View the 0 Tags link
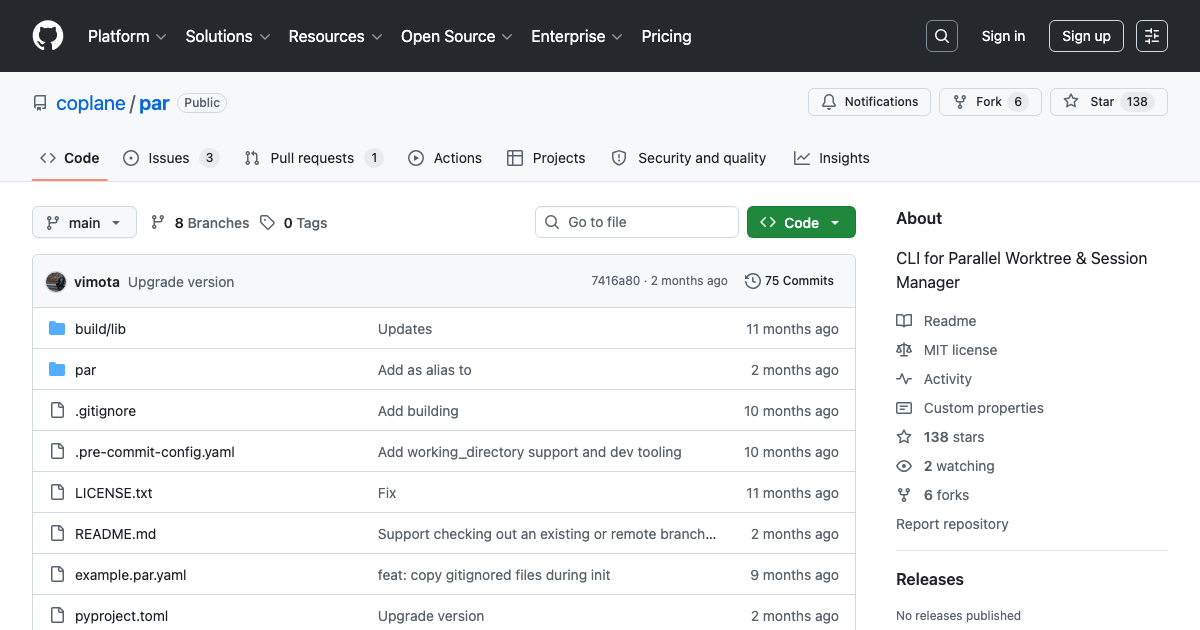The image size is (1200, 630). pyautogui.click(x=294, y=223)
